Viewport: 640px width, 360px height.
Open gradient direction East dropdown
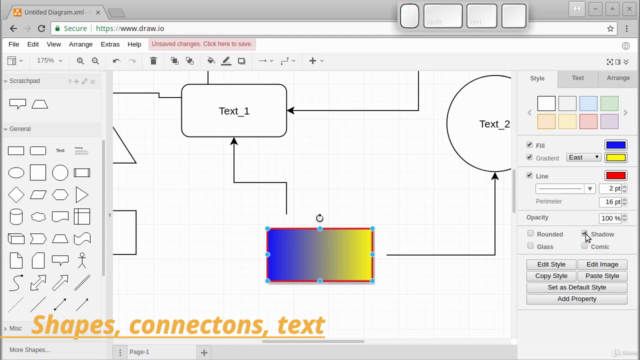point(584,158)
